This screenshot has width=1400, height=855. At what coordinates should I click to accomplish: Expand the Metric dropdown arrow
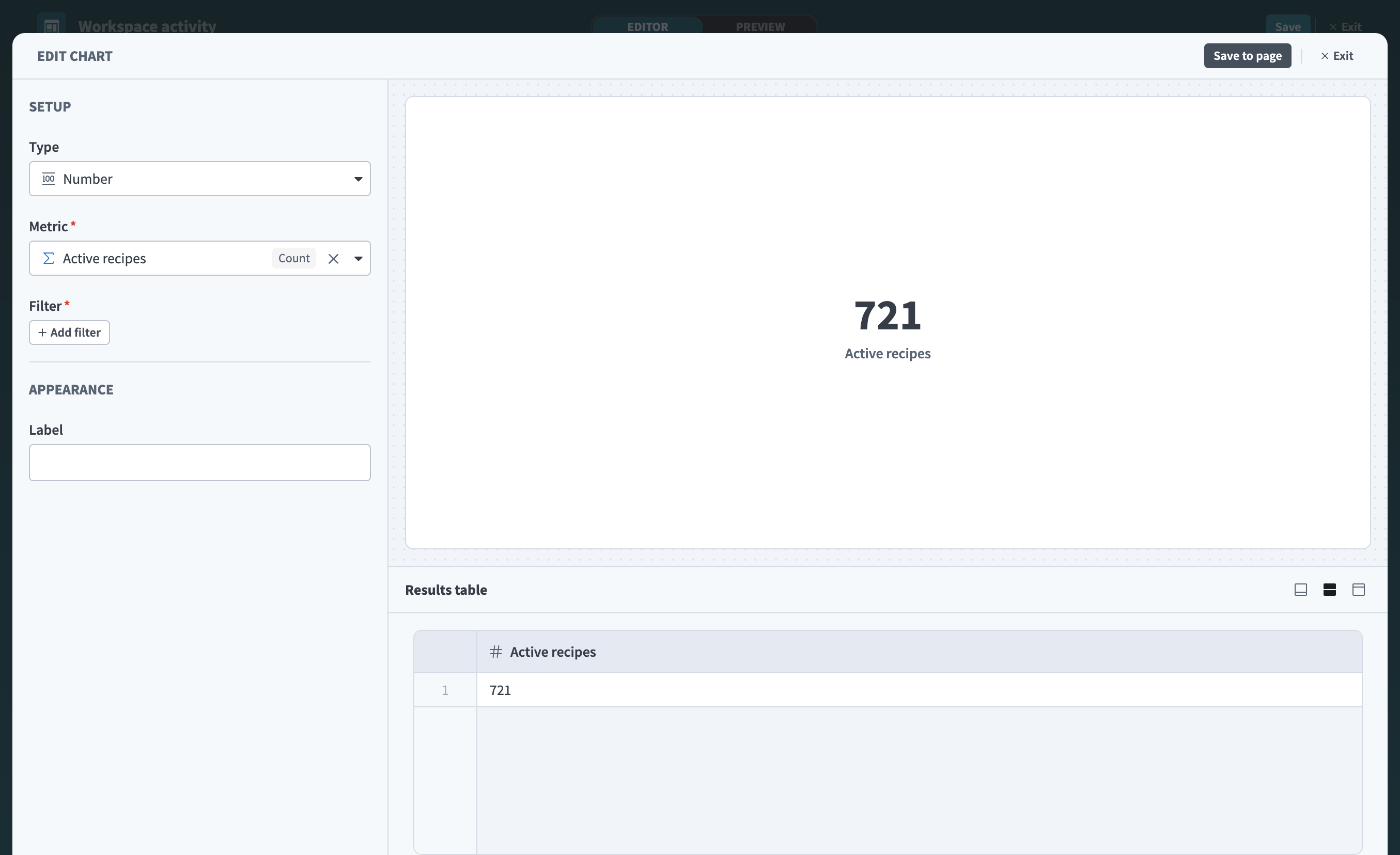tap(359, 258)
